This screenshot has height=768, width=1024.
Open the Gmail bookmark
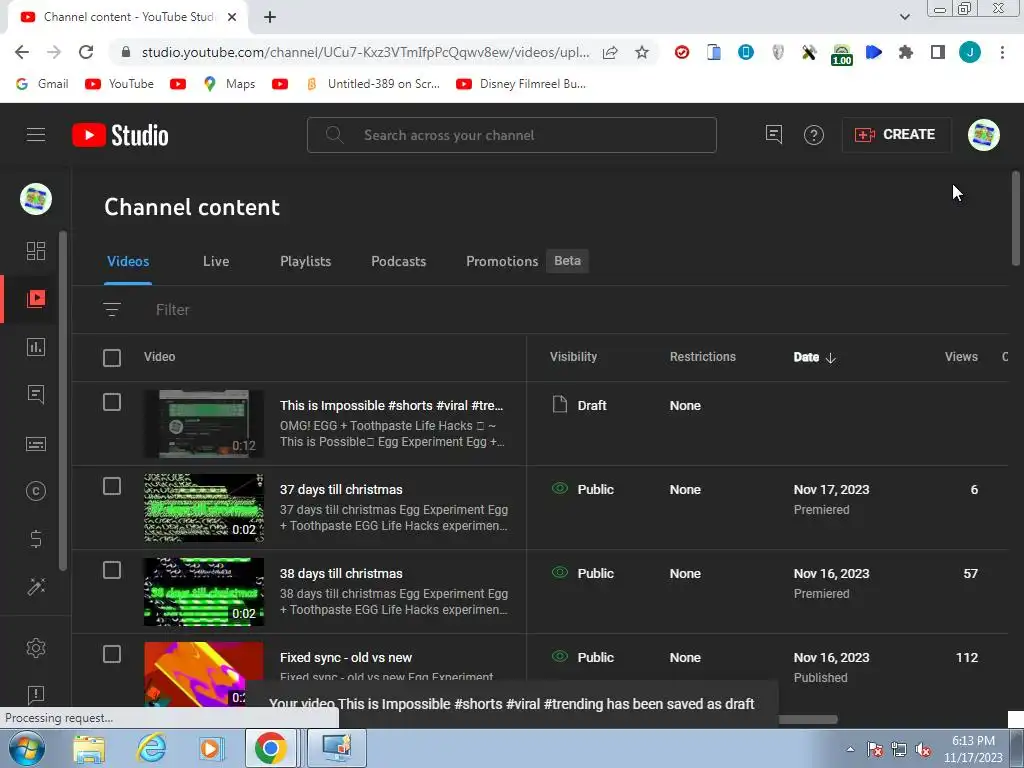tap(42, 84)
